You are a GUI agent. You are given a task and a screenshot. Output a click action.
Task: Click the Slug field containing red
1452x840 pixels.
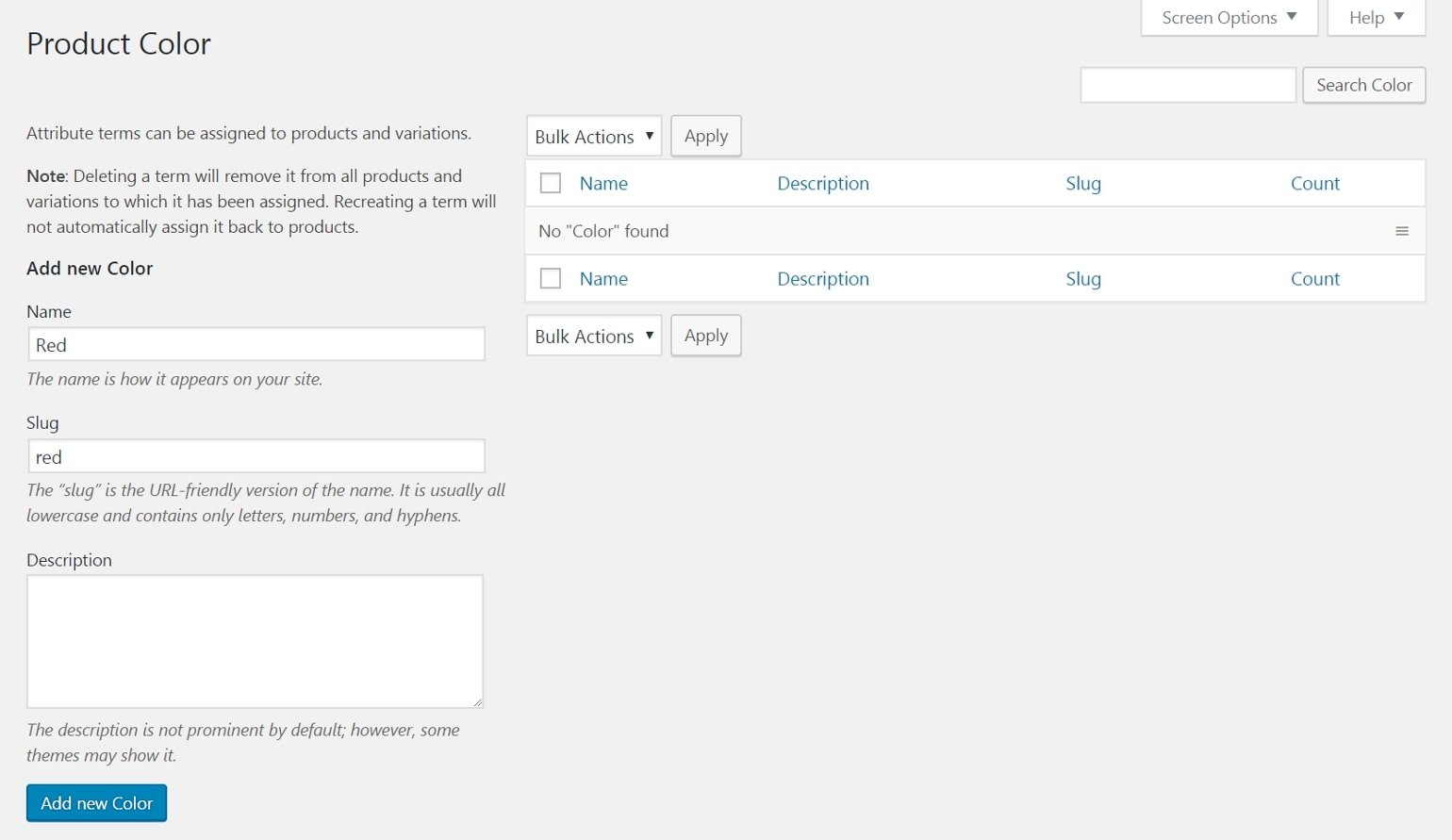255,455
